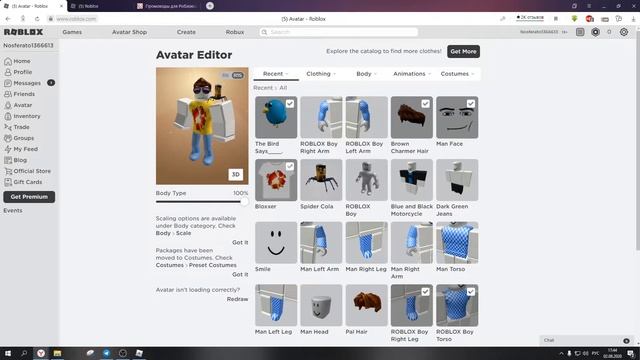Open Messages from the sidebar icon
The height and width of the screenshot is (360, 640).
[8, 83]
